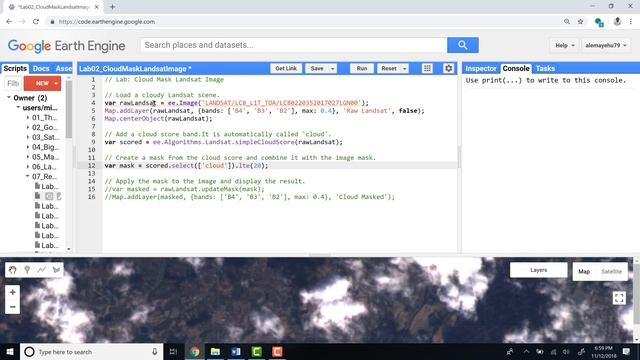The height and width of the screenshot is (360, 640).
Task: Click the Reset button
Action: coord(389,69)
